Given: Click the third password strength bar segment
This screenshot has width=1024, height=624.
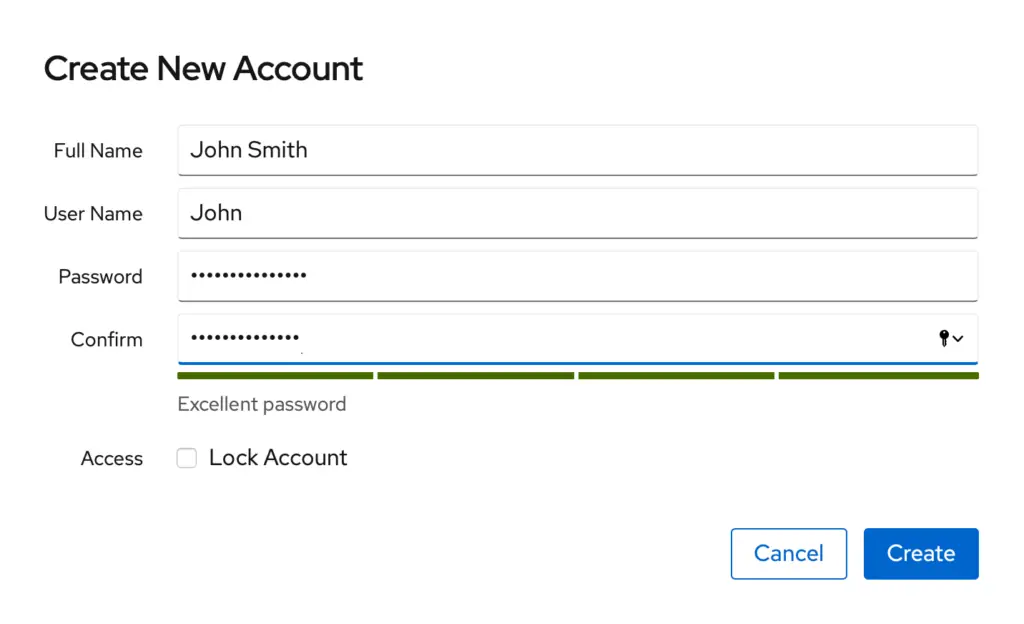Looking at the screenshot, I should [x=676, y=376].
